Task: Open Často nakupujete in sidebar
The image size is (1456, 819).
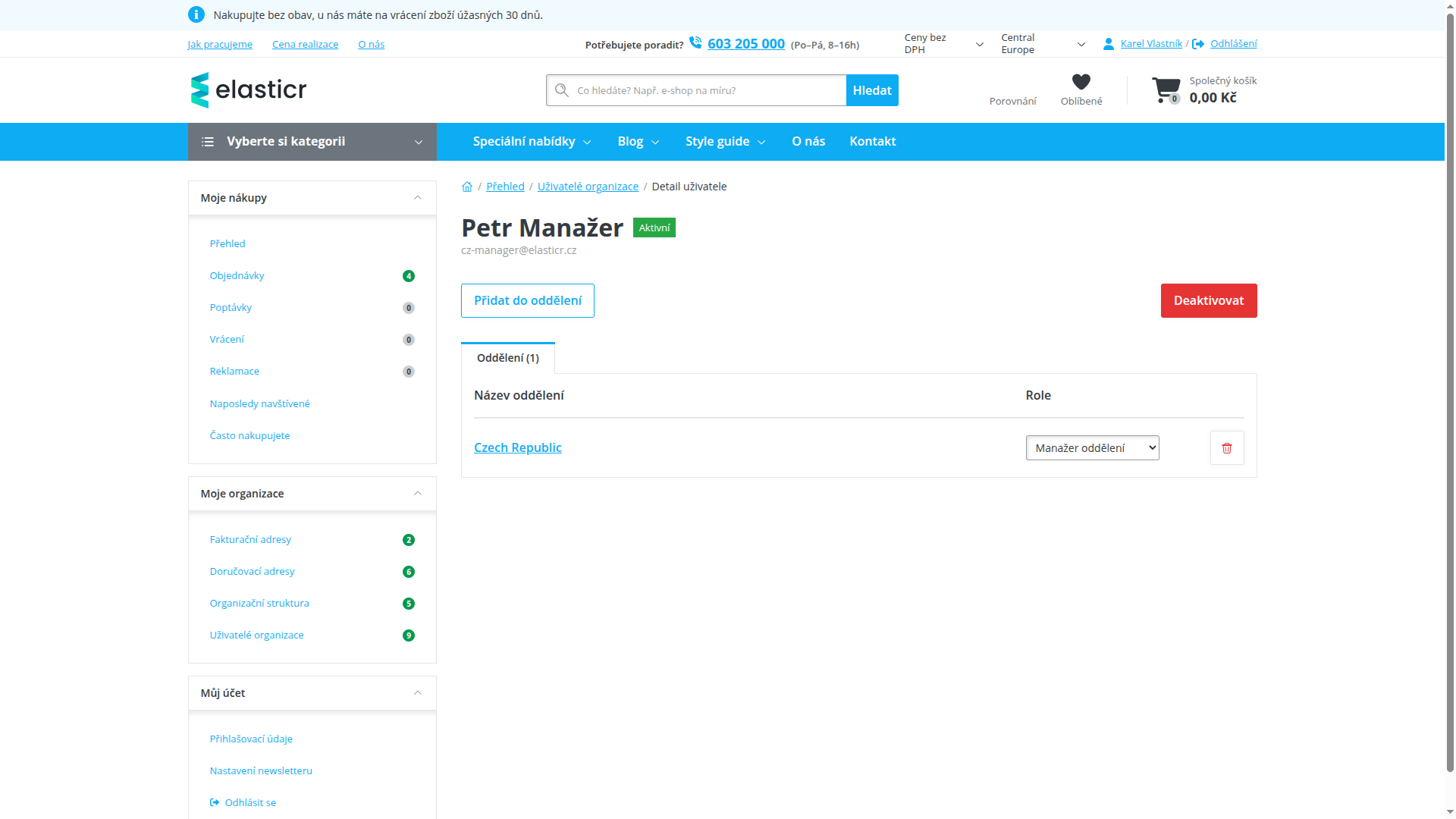Action: point(249,436)
